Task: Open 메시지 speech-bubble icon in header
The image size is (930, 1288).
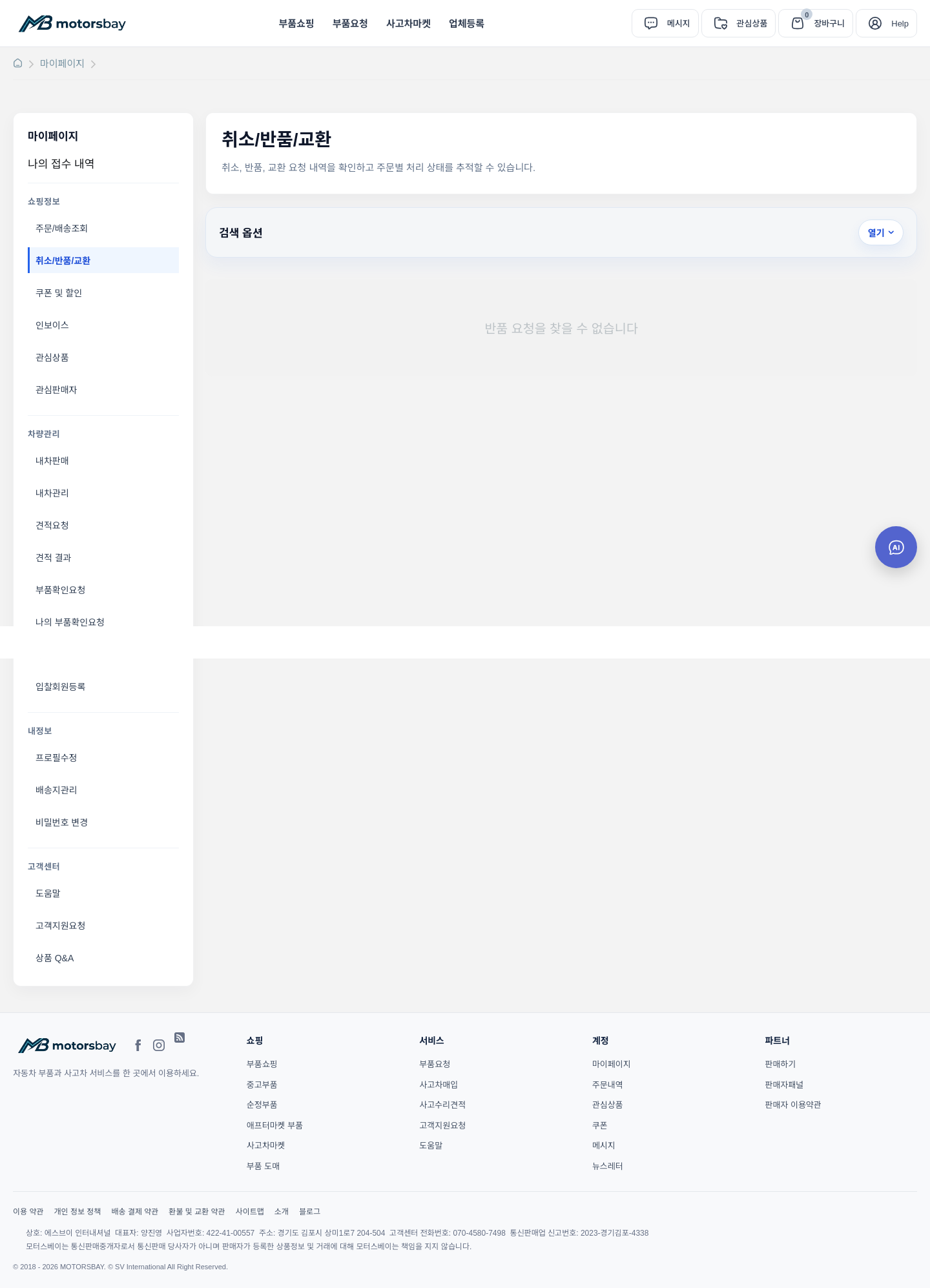Action: [651, 23]
